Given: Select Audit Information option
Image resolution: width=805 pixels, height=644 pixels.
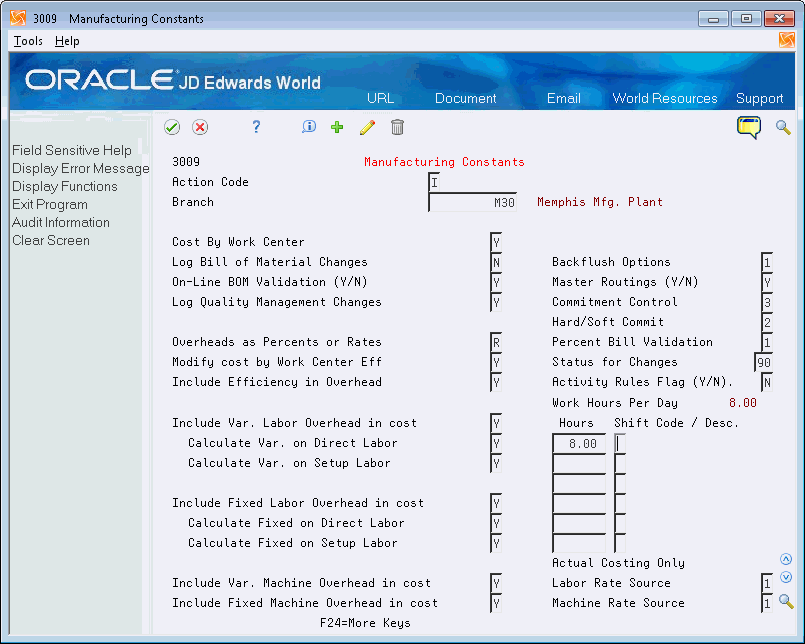Looking at the screenshot, I should pos(61,222).
